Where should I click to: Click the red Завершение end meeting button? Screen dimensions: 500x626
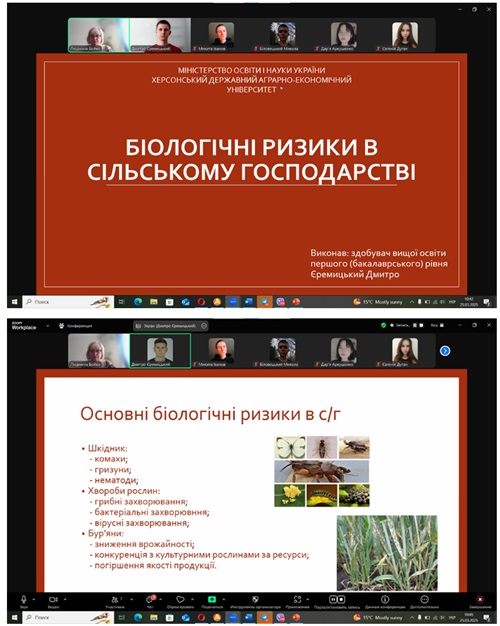[x=480, y=599]
